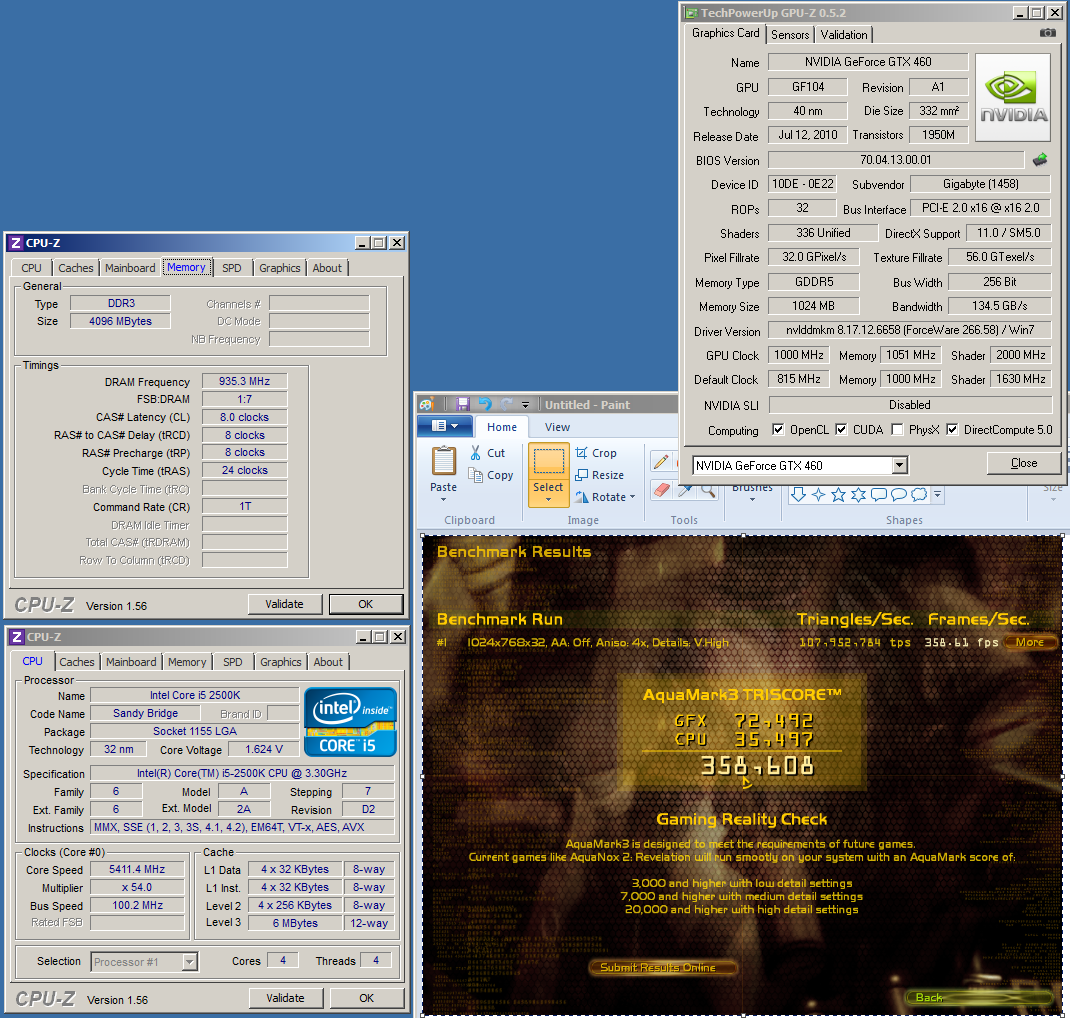Expand the Shapes gallery more arrow in Paint
This screenshot has height=1018, width=1070.
pyautogui.click(x=938, y=495)
